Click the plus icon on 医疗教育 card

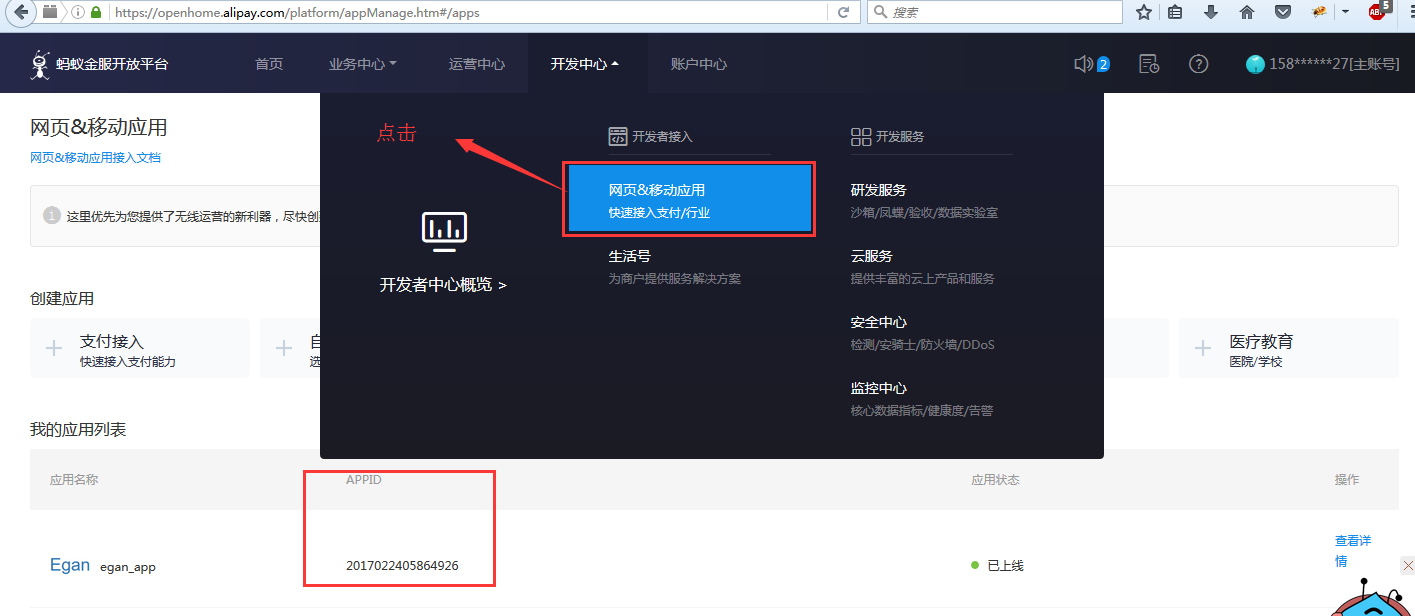(x=1203, y=348)
